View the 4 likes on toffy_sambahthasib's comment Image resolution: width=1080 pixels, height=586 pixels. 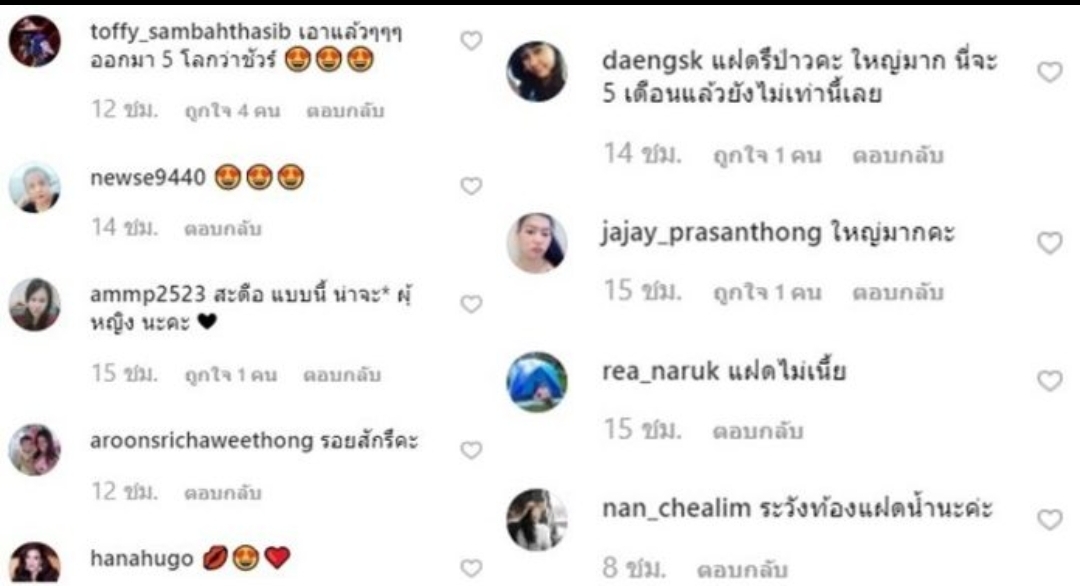click(x=232, y=110)
